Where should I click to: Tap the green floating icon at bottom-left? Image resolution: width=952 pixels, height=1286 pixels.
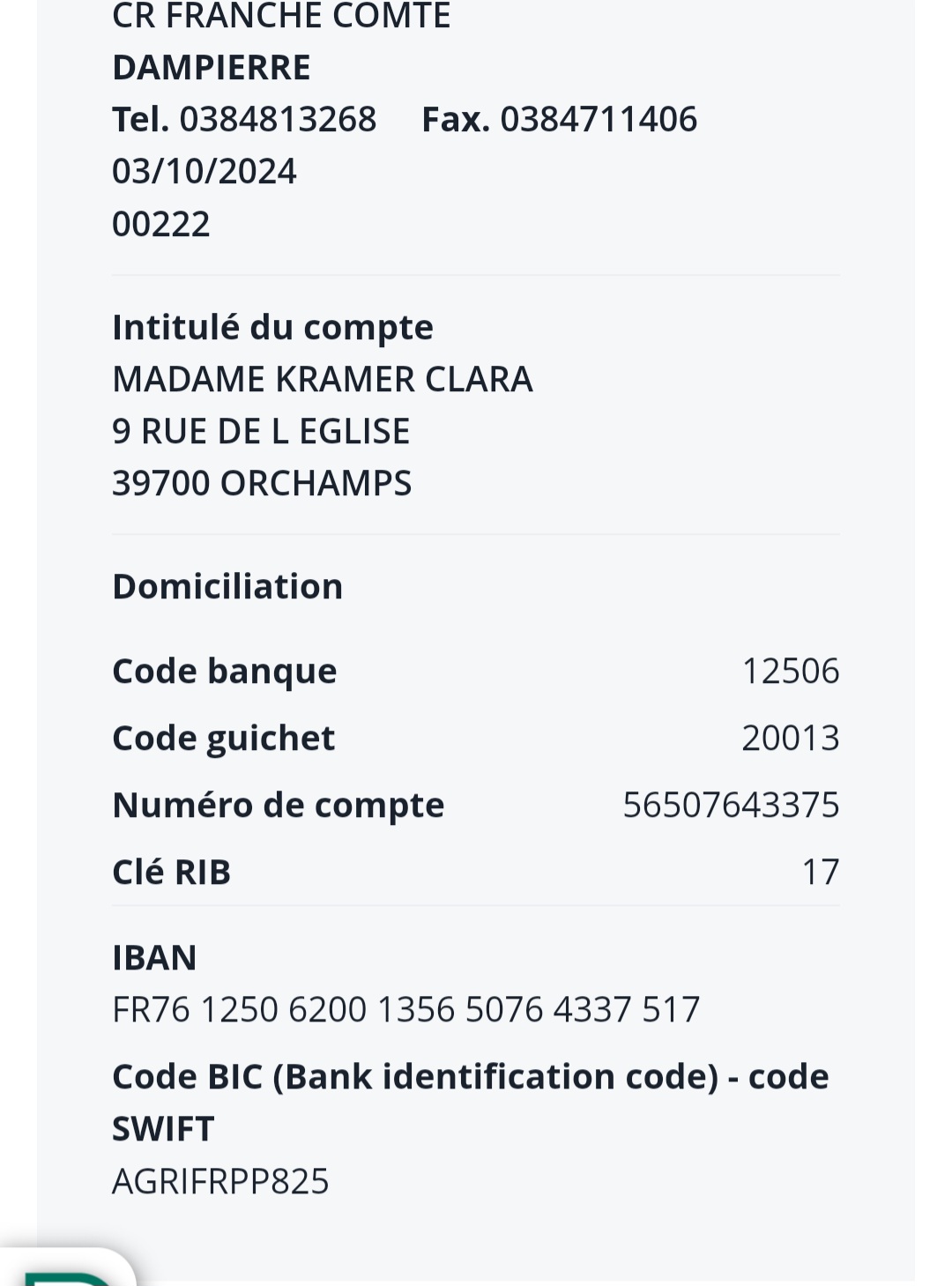[66, 1269]
